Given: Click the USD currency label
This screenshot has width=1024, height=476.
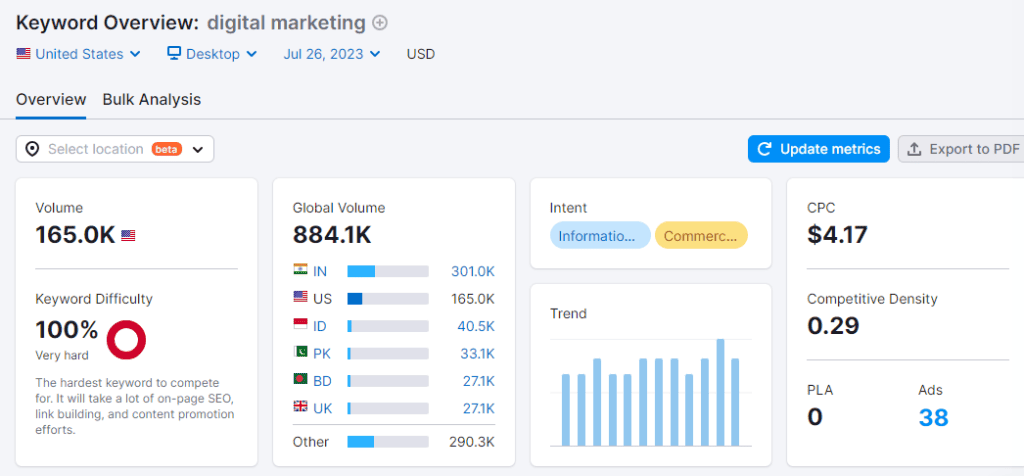Looking at the screenshot, I should pos(421,54).
